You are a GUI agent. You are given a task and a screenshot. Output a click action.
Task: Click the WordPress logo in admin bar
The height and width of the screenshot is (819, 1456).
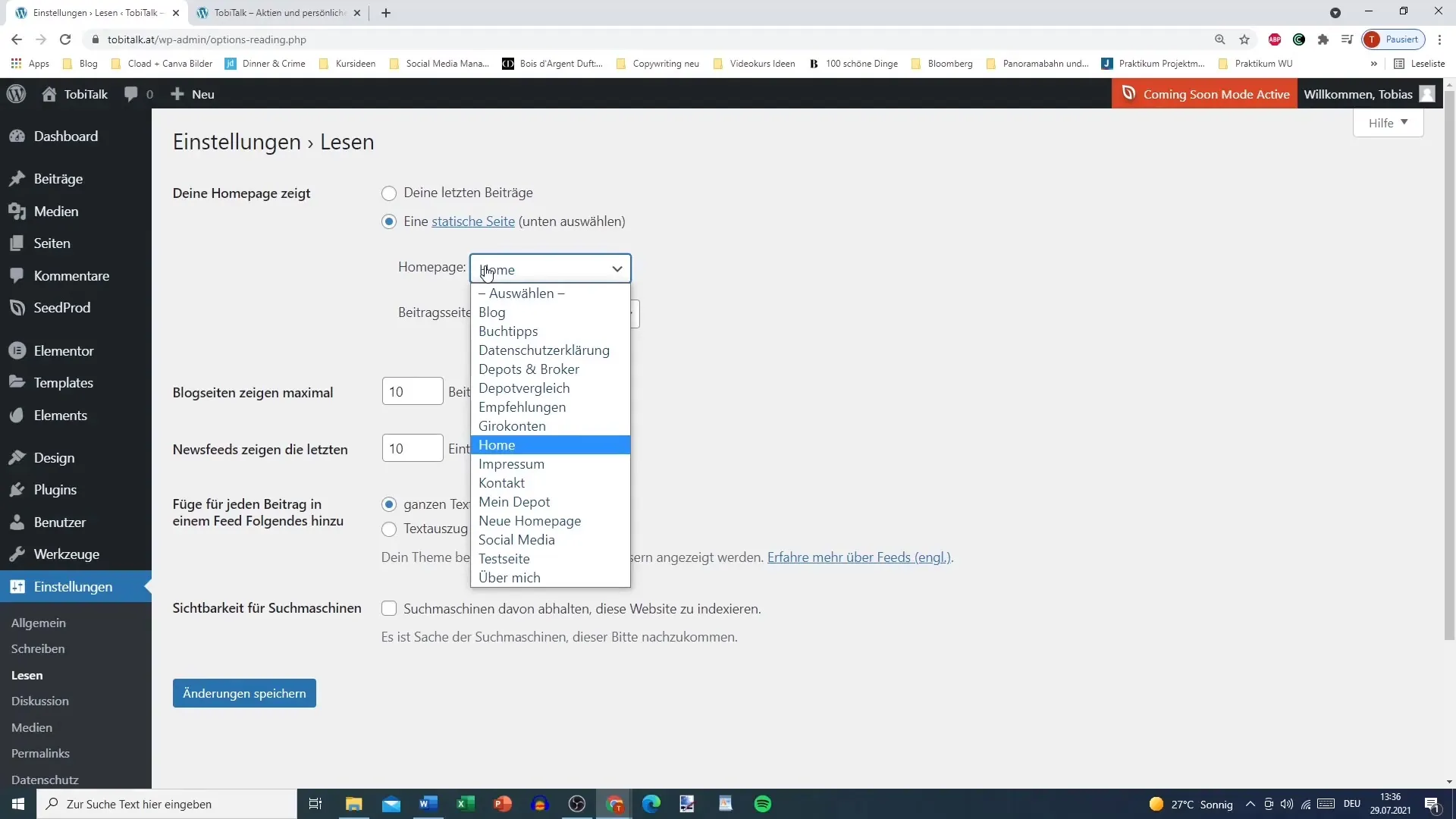17,94
